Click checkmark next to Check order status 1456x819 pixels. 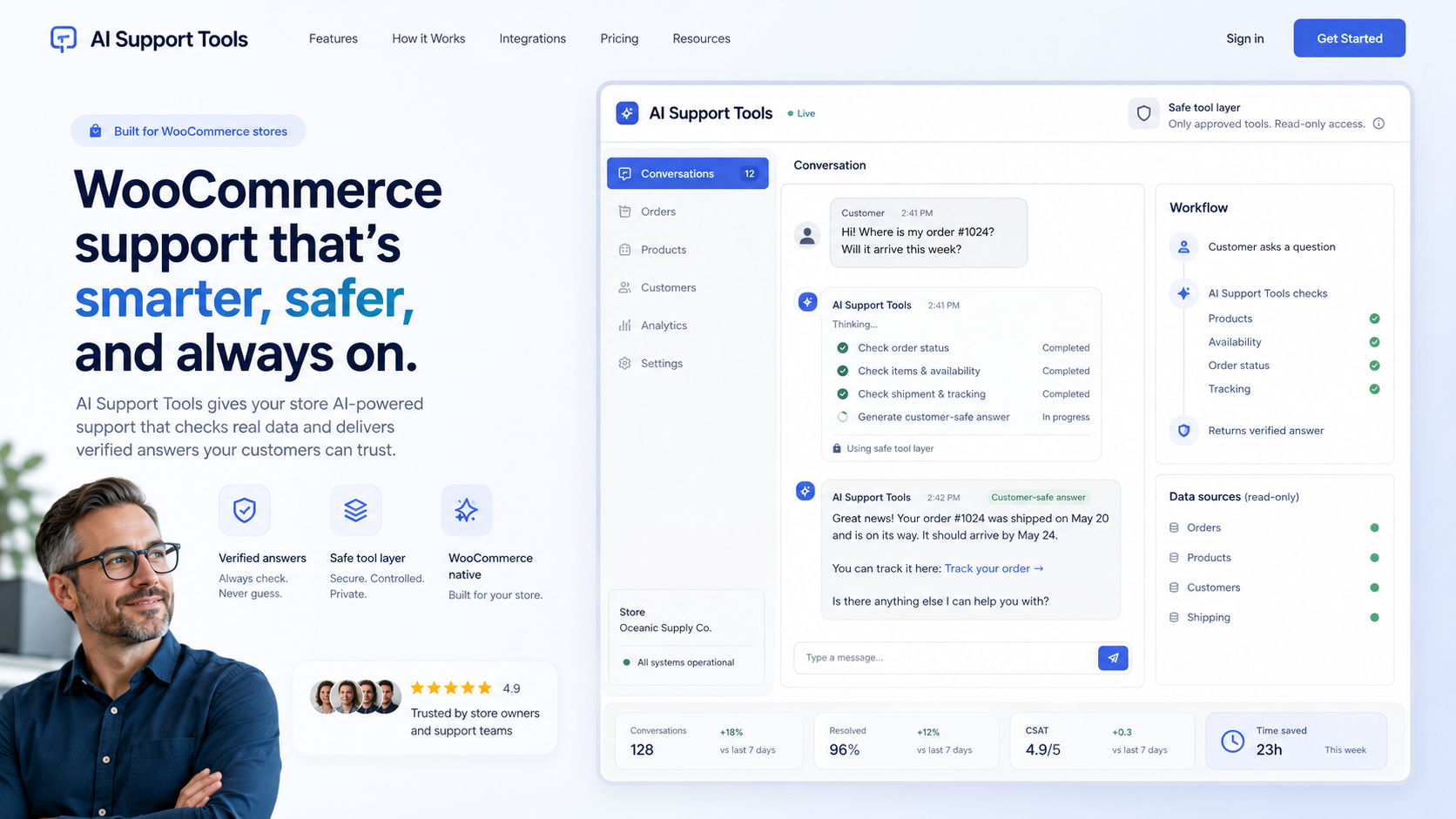(843, 347)
